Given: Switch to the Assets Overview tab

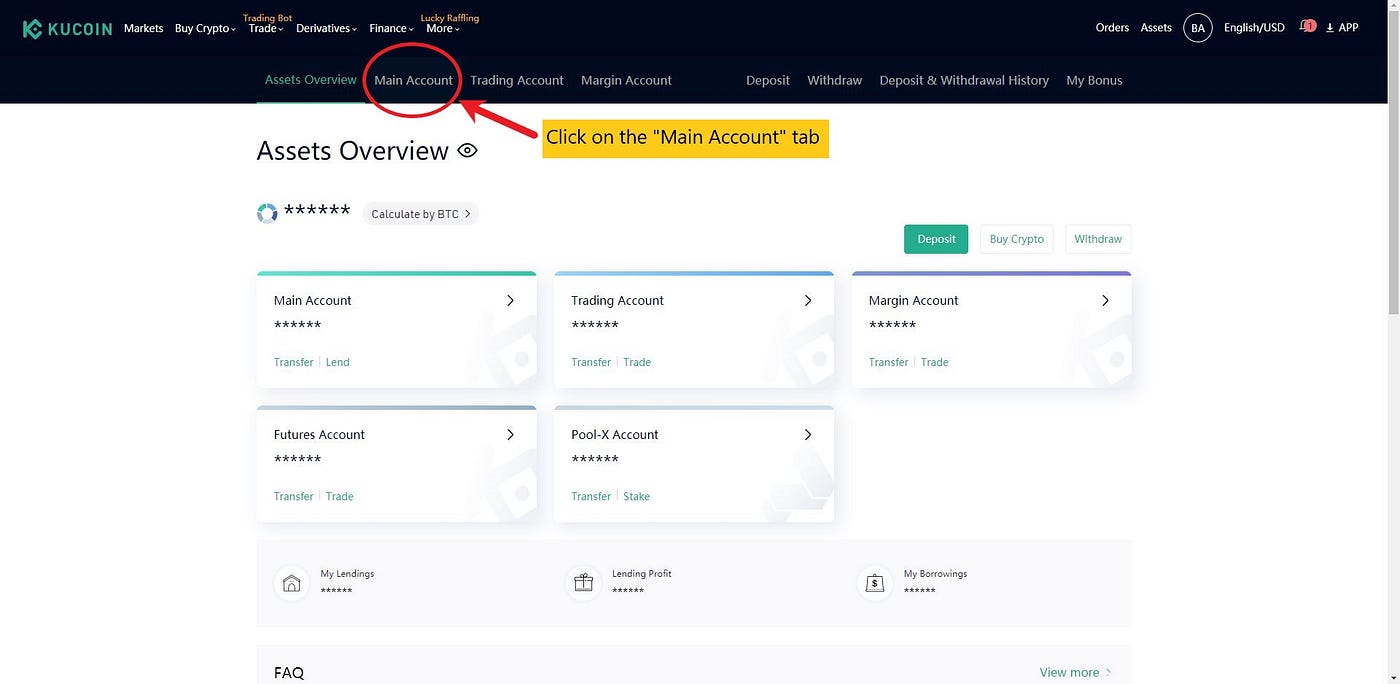Looking at the screenshot, I should (310, 79).
